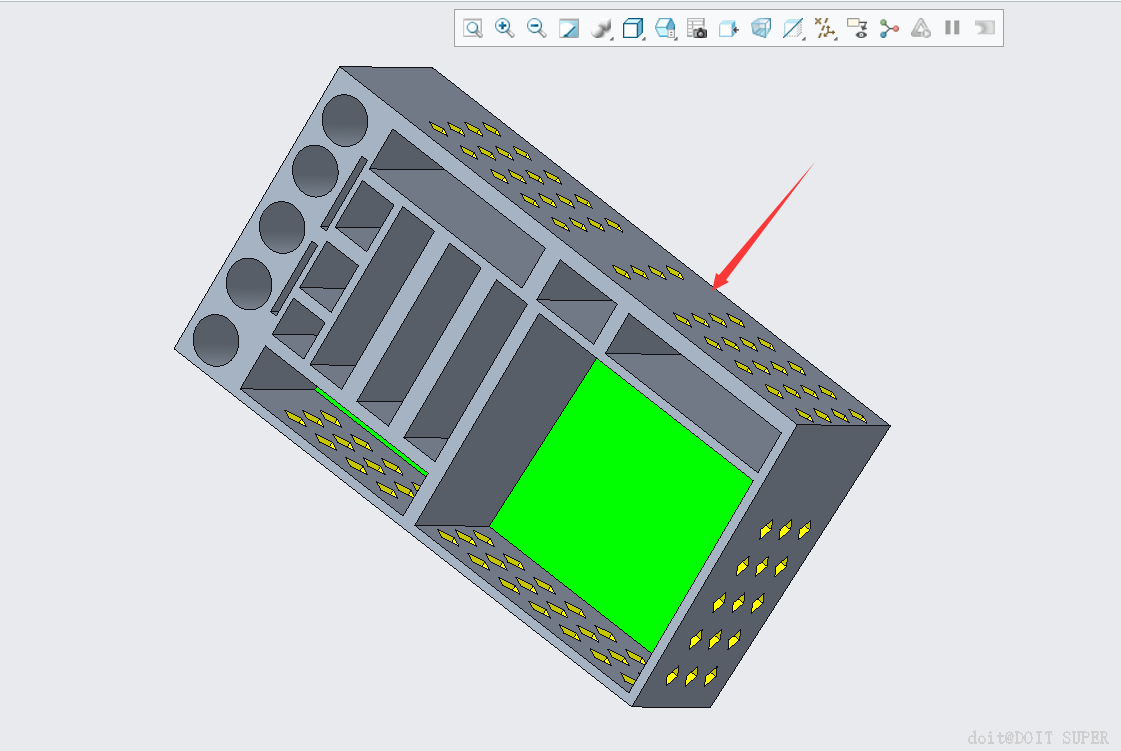Toggle the perspective view icon
The width and height of the screenshot is (1121, 751).
[761, 29]
